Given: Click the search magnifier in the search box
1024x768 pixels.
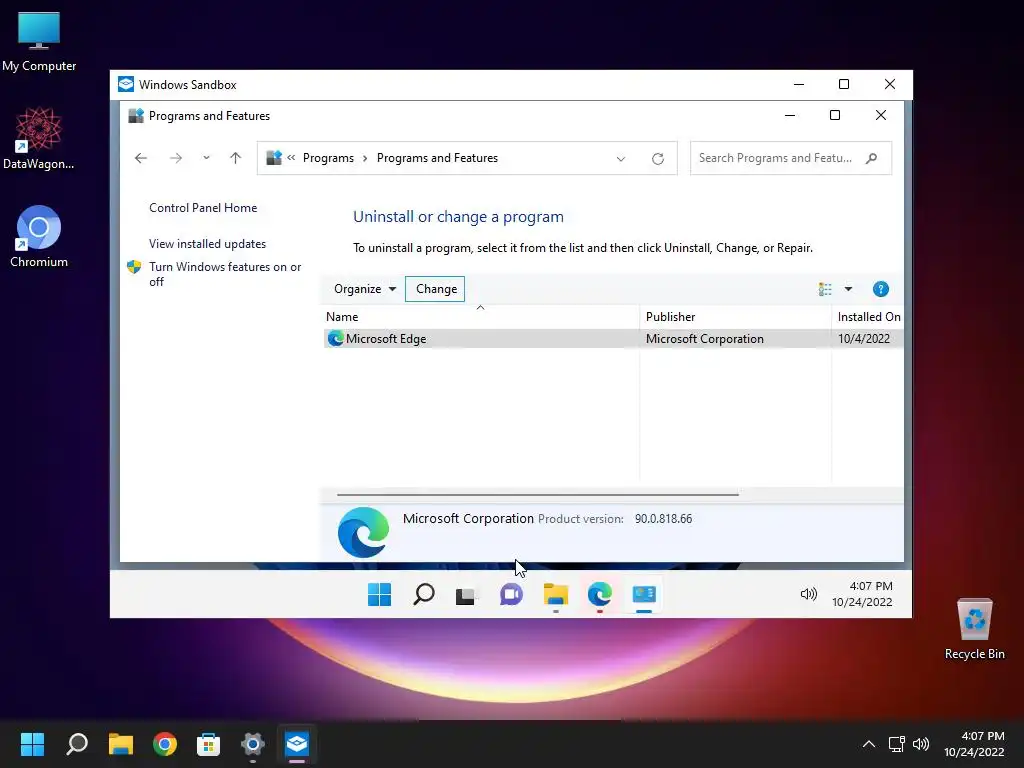Looking at the screenshot, I should coord(871,158).
